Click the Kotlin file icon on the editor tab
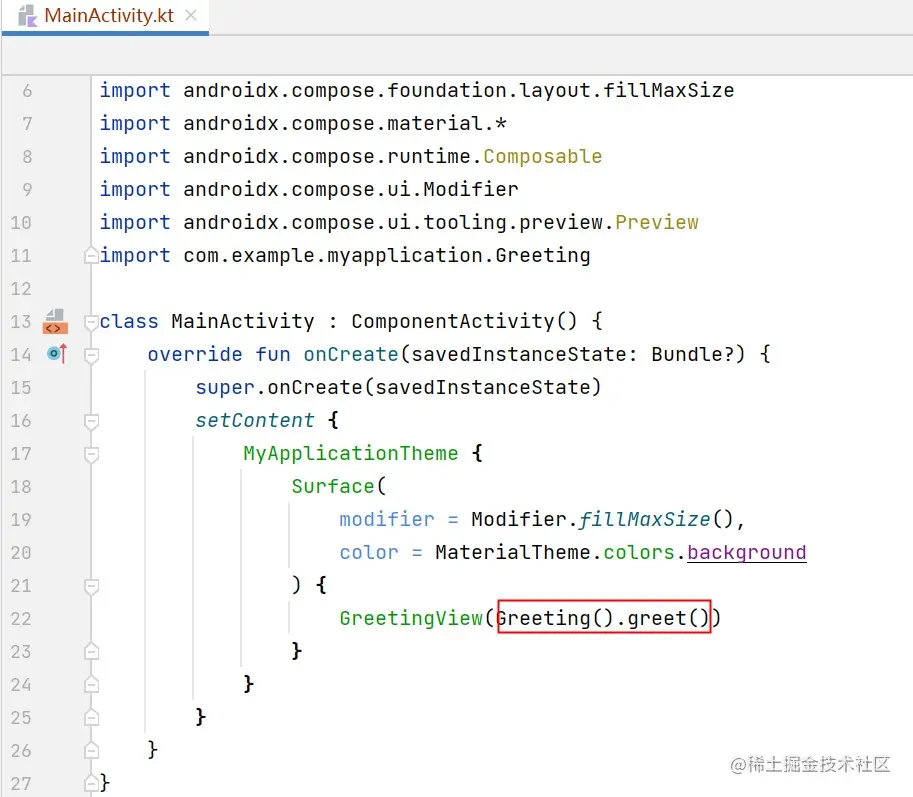The image size is (913, 797). point(23,16)
